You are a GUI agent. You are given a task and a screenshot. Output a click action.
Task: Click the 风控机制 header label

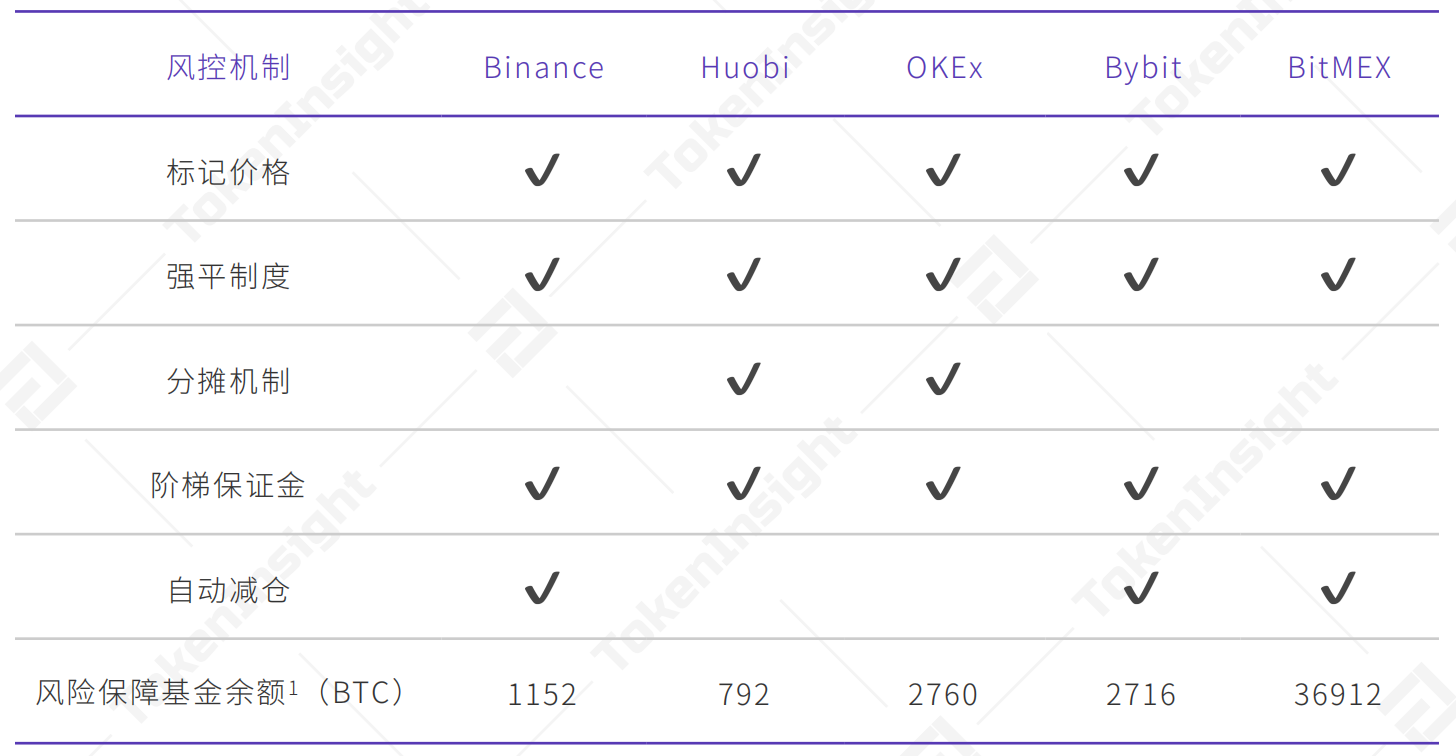coord(228,68)
